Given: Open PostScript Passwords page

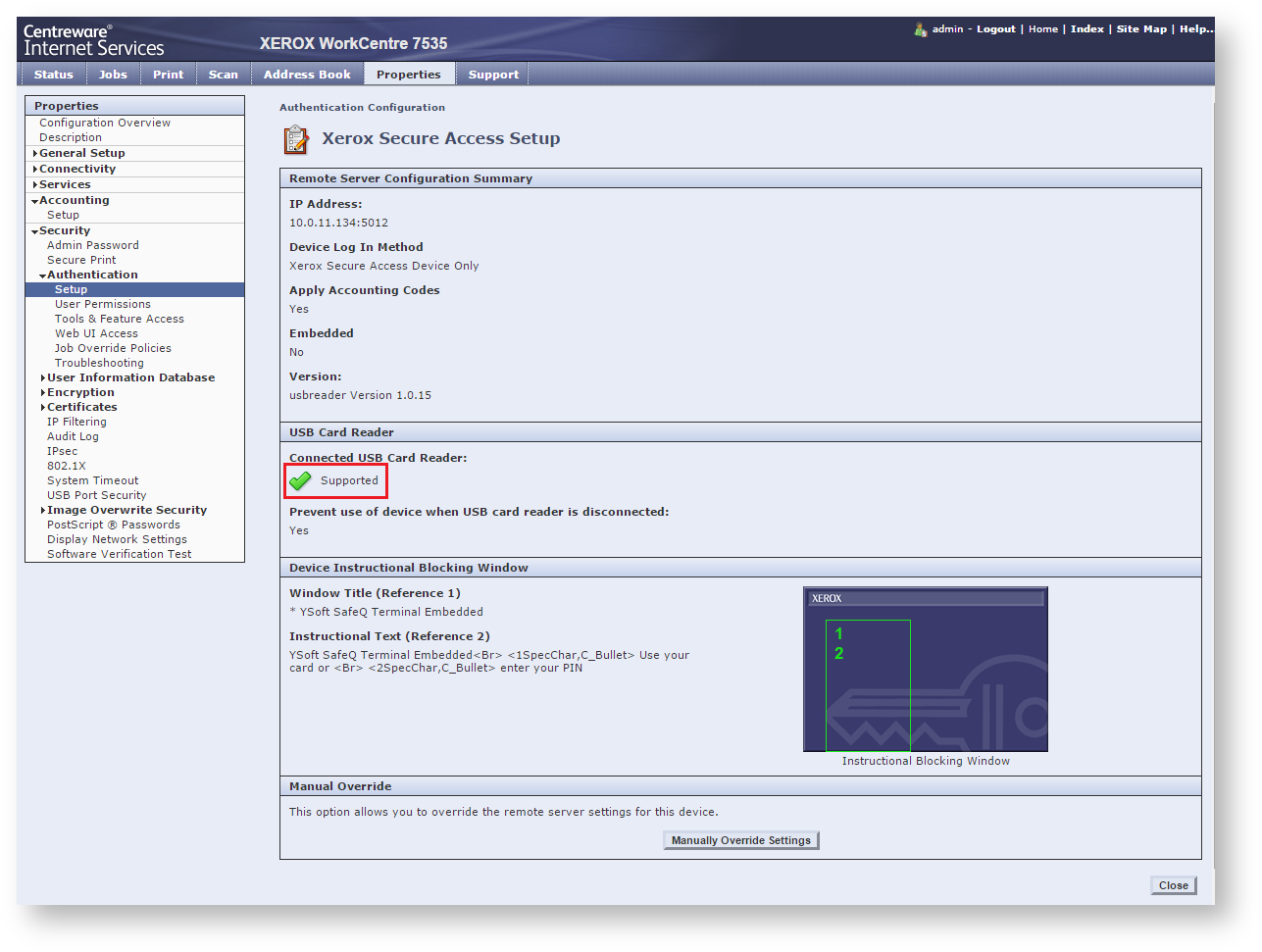Looking at the screenshot, I should coord(114,525).
